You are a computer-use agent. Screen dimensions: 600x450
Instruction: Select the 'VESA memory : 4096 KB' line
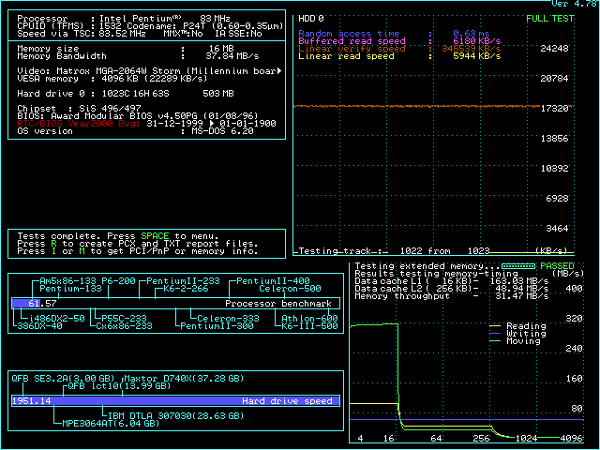coord(112,79)
